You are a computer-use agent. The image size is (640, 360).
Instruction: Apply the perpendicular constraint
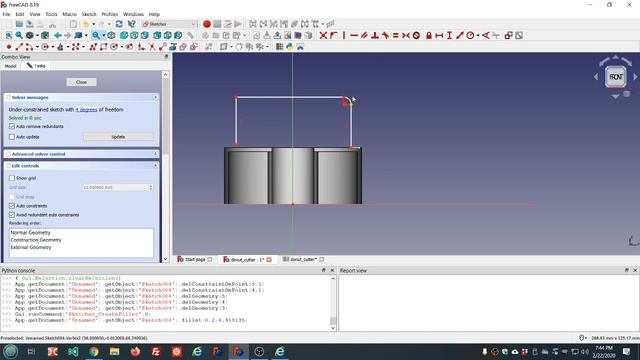coord(375,36)
